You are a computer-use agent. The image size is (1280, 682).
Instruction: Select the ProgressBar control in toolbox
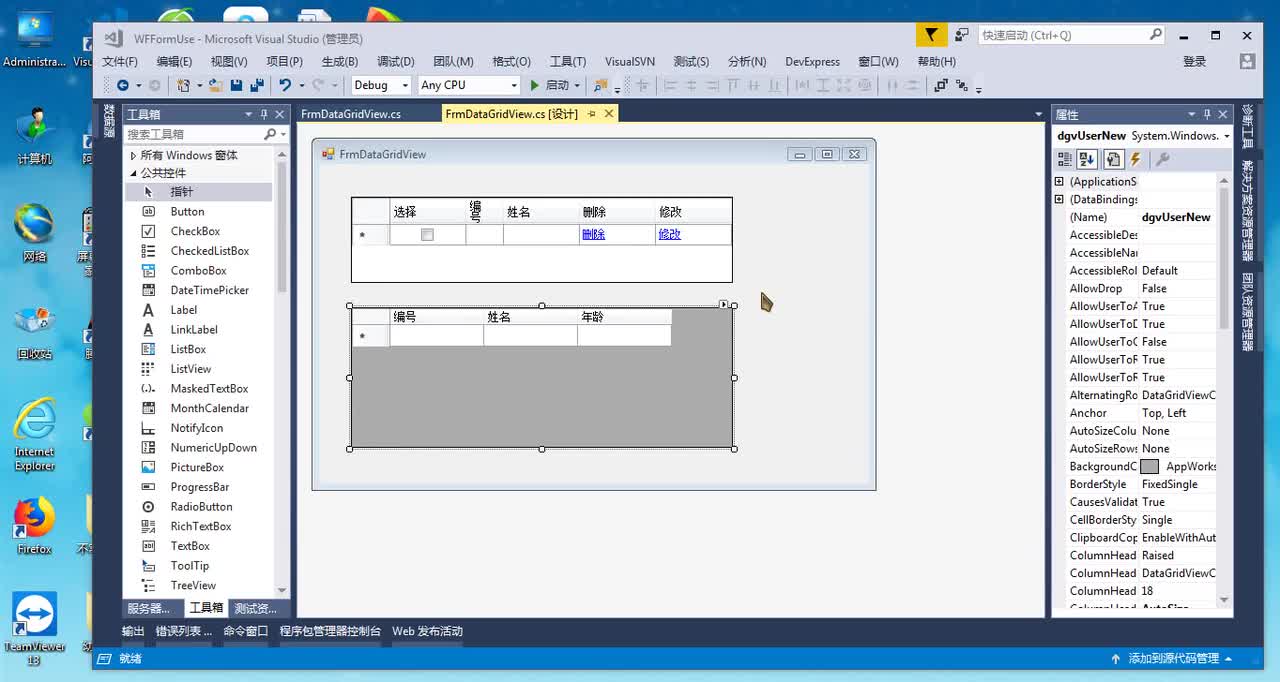pos(198,487)
